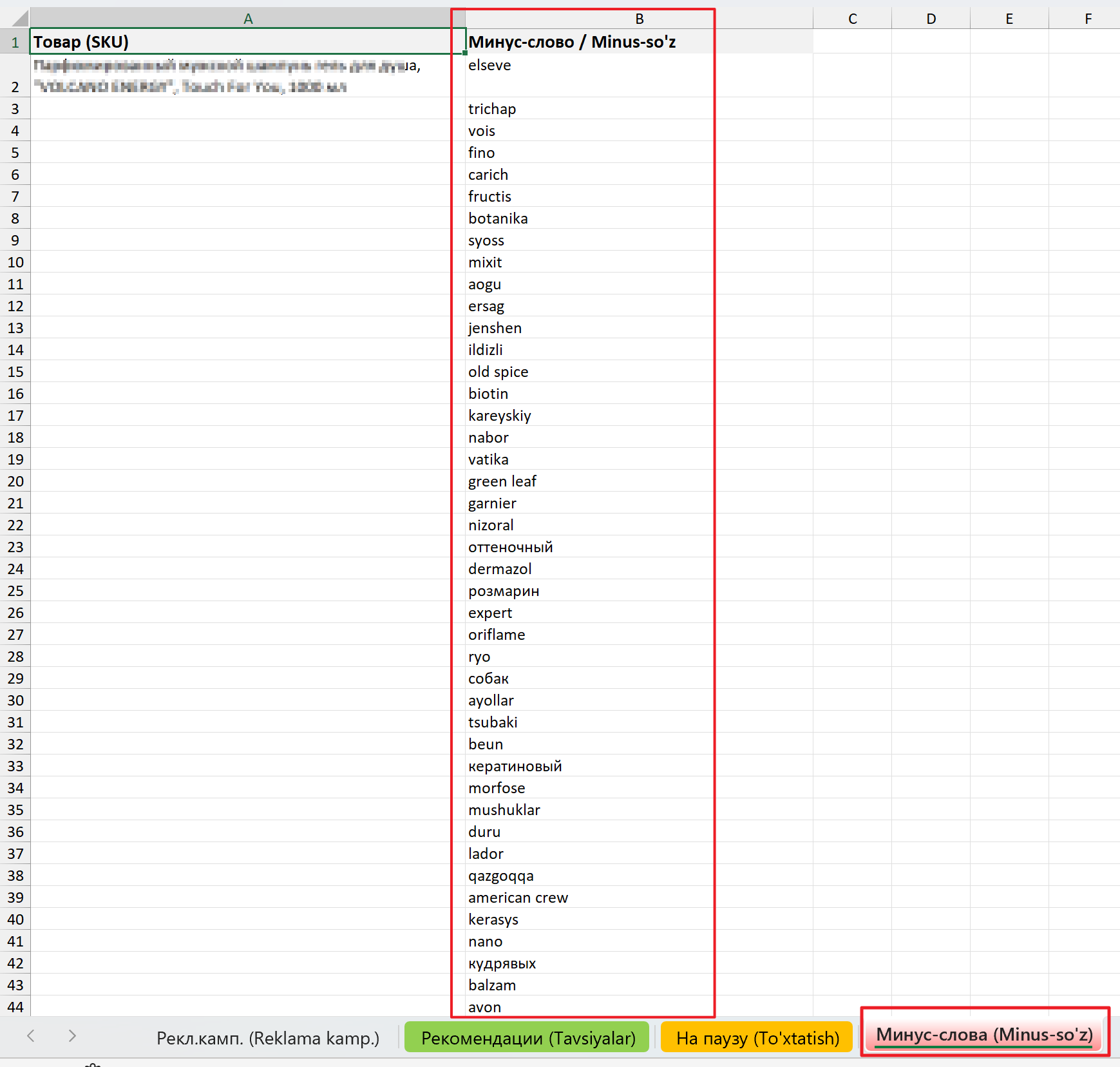The height and width of the screenshot is (1067, 1120).
Task: Select the 'lador' cell
Action: 639,854
